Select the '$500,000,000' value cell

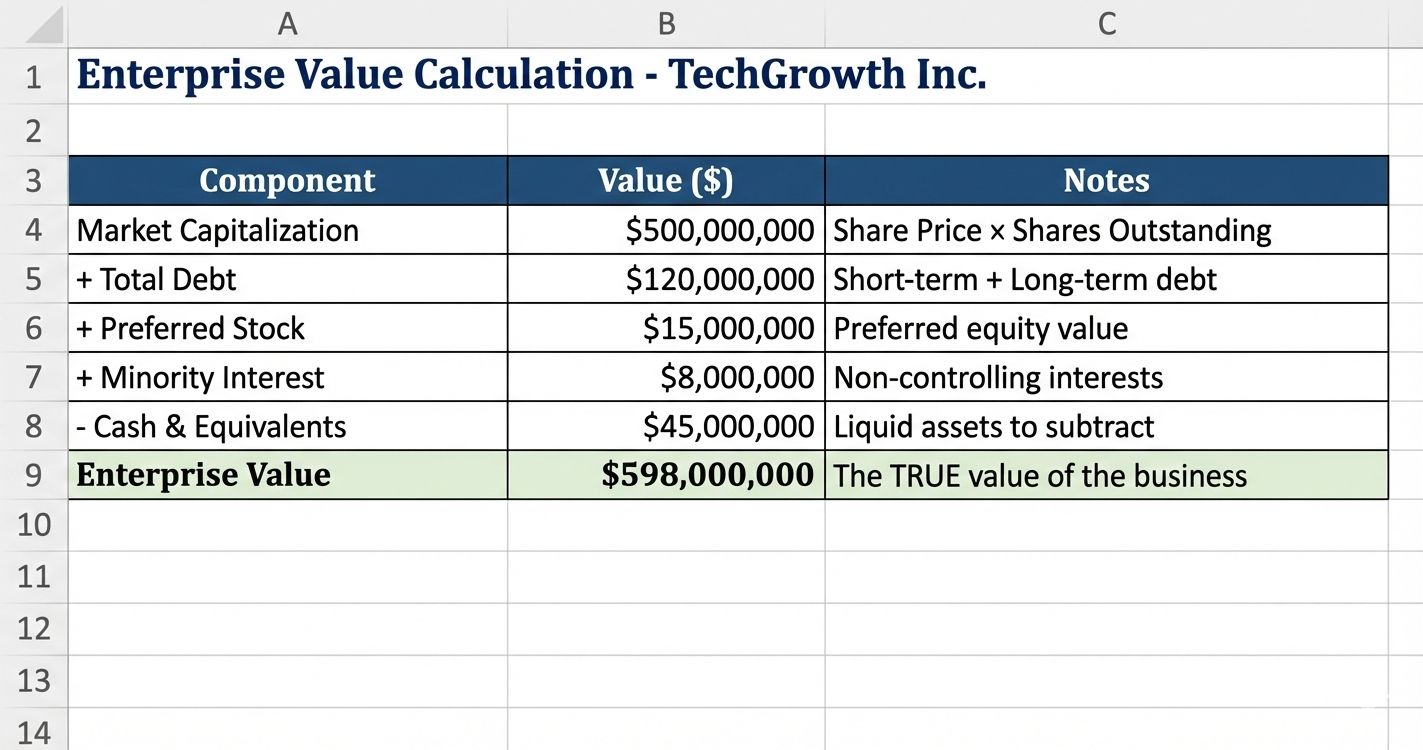666,229
